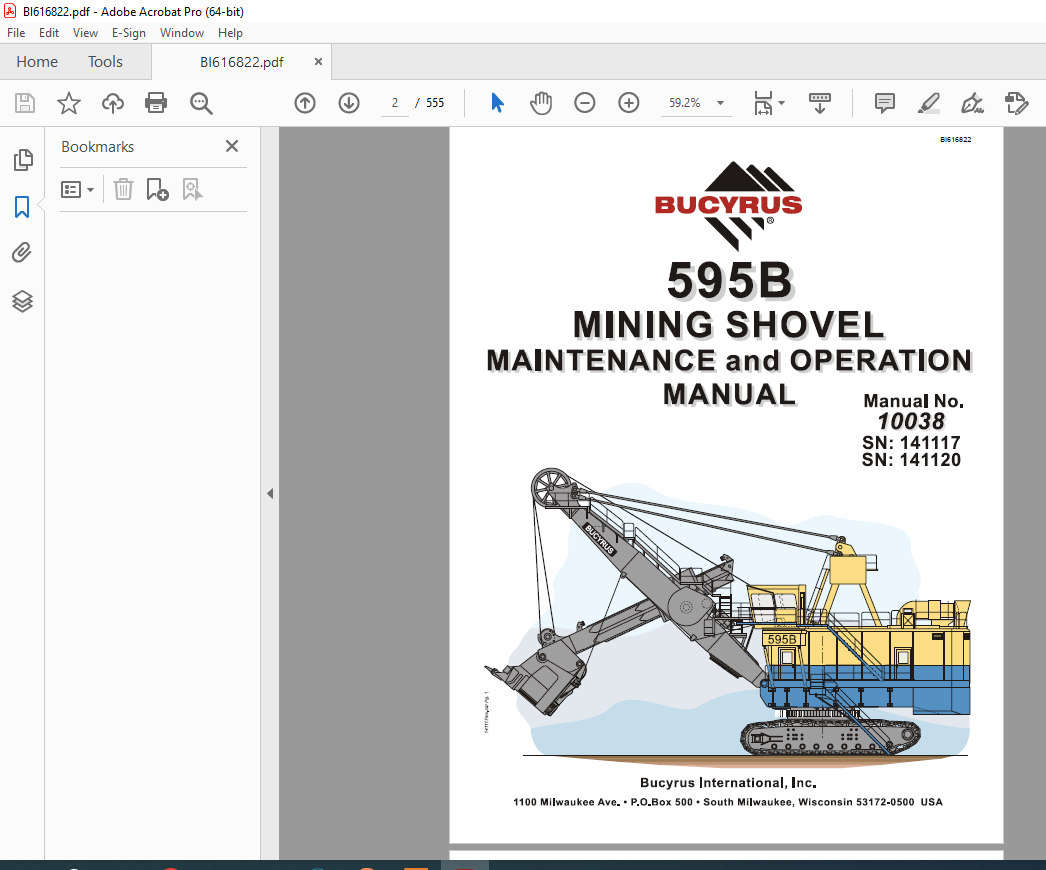Click the BI616822 page header code
Viewport: 1046px width, 870px height.
[x=955, y=139]
